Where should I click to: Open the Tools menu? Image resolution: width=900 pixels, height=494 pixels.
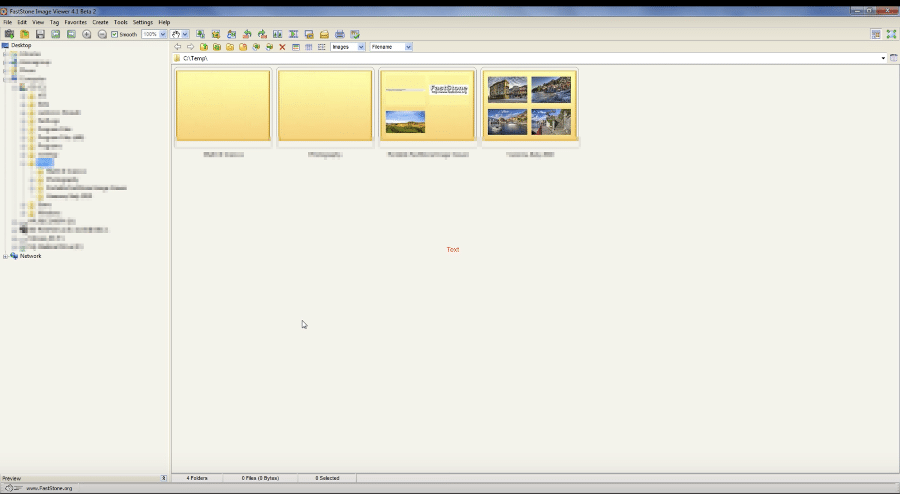tap(120, 21)
